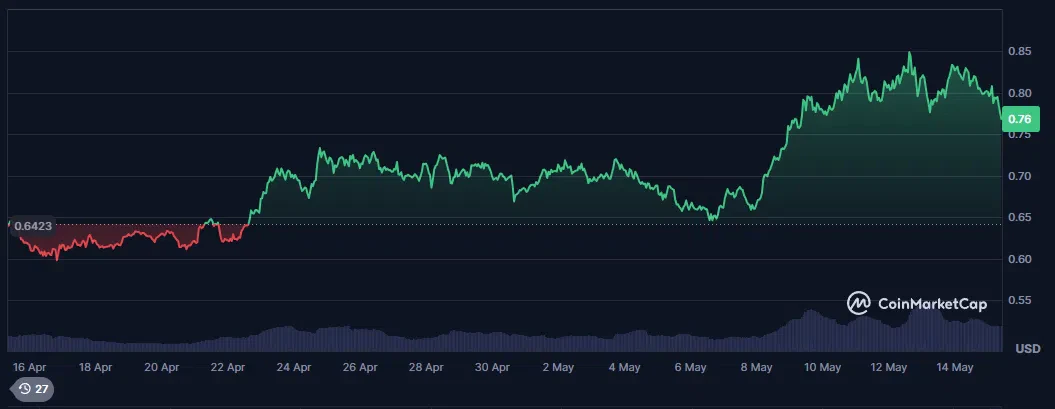Click the '14 May' date label

pyautogui.click(x=954, y=367)
